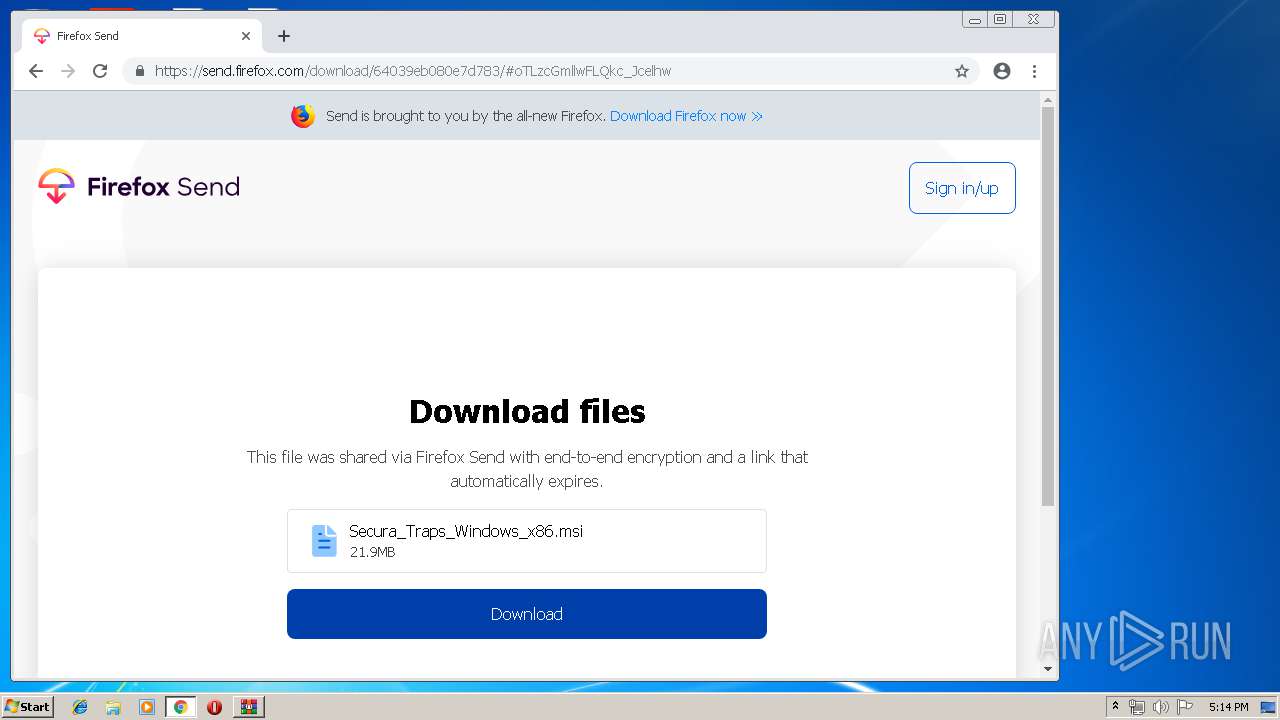1280x720 pixels.
Task: Bookmark this page with the star icon
Action: tap(962, 71)
